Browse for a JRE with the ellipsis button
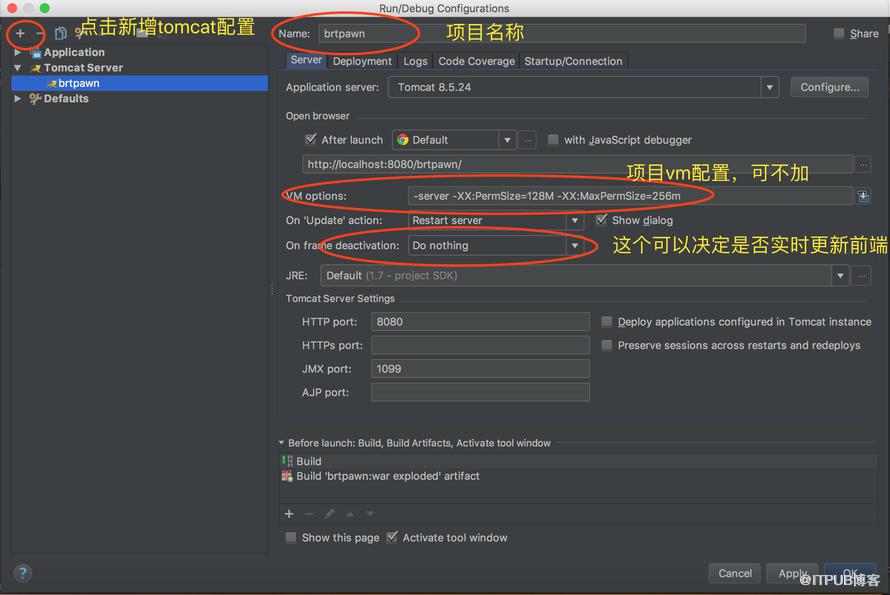This screenshot has height=595, width=890. click(x=862, y=276)
